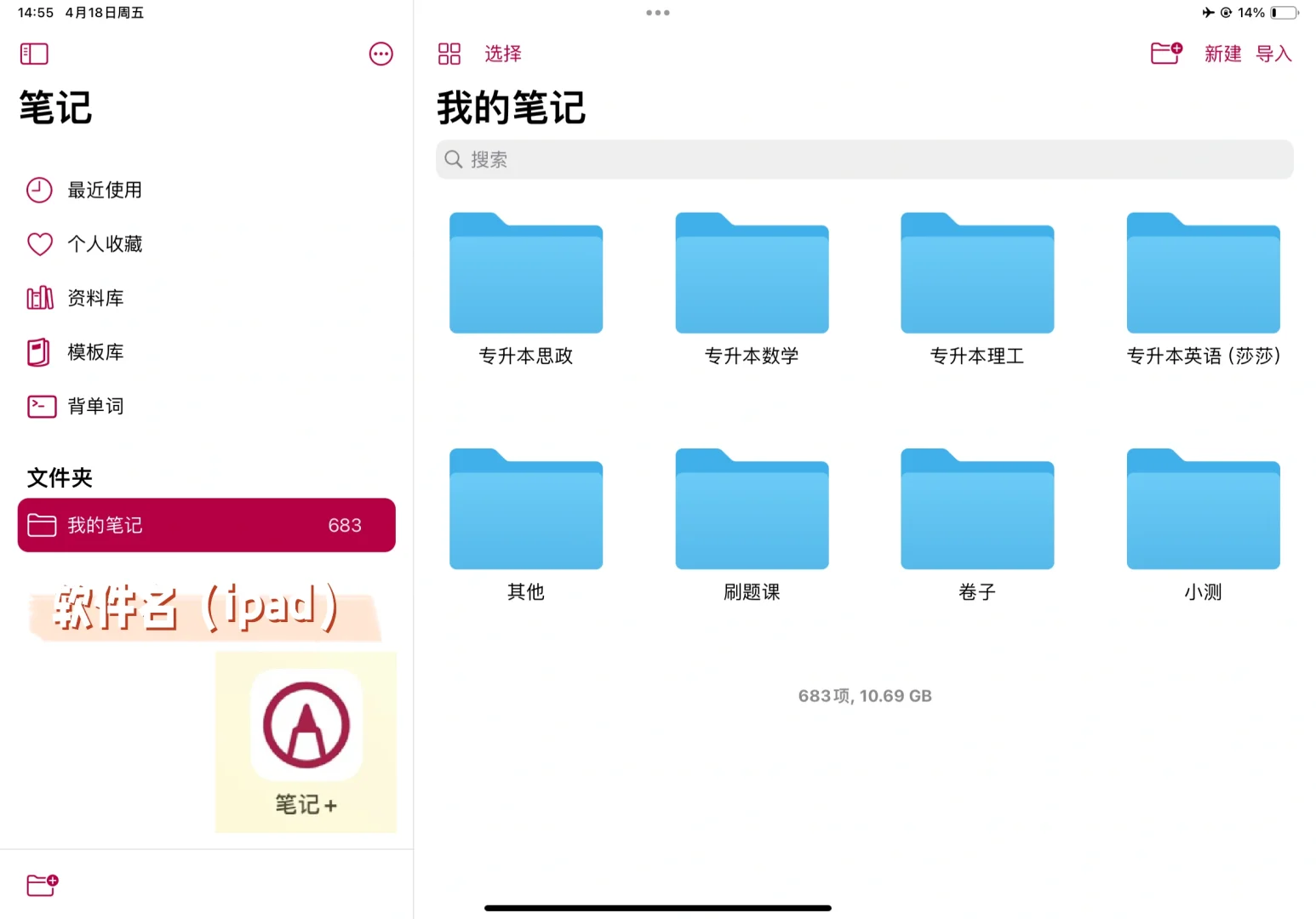Image resolution: width=1316 pixels, height=919 pixels.
Task: Tap the 选择 selection button
Action: (502, 54)
